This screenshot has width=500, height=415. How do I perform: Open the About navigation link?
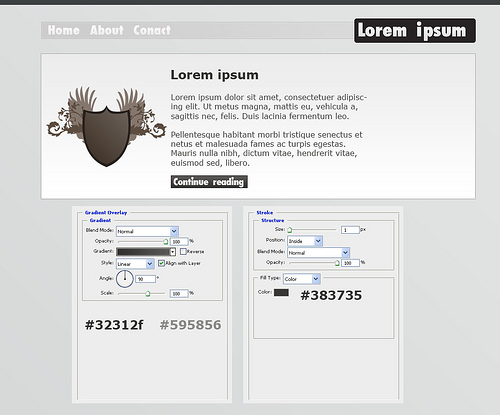[107, 30]
